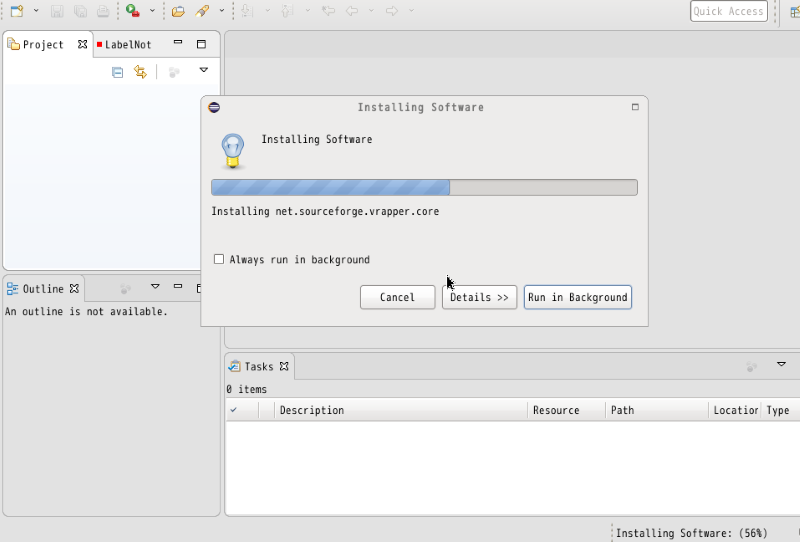The width and height of the screenshot is (800, 542).
Task: Click the open folder toolbar icon
Action: (x=178, y=11)
